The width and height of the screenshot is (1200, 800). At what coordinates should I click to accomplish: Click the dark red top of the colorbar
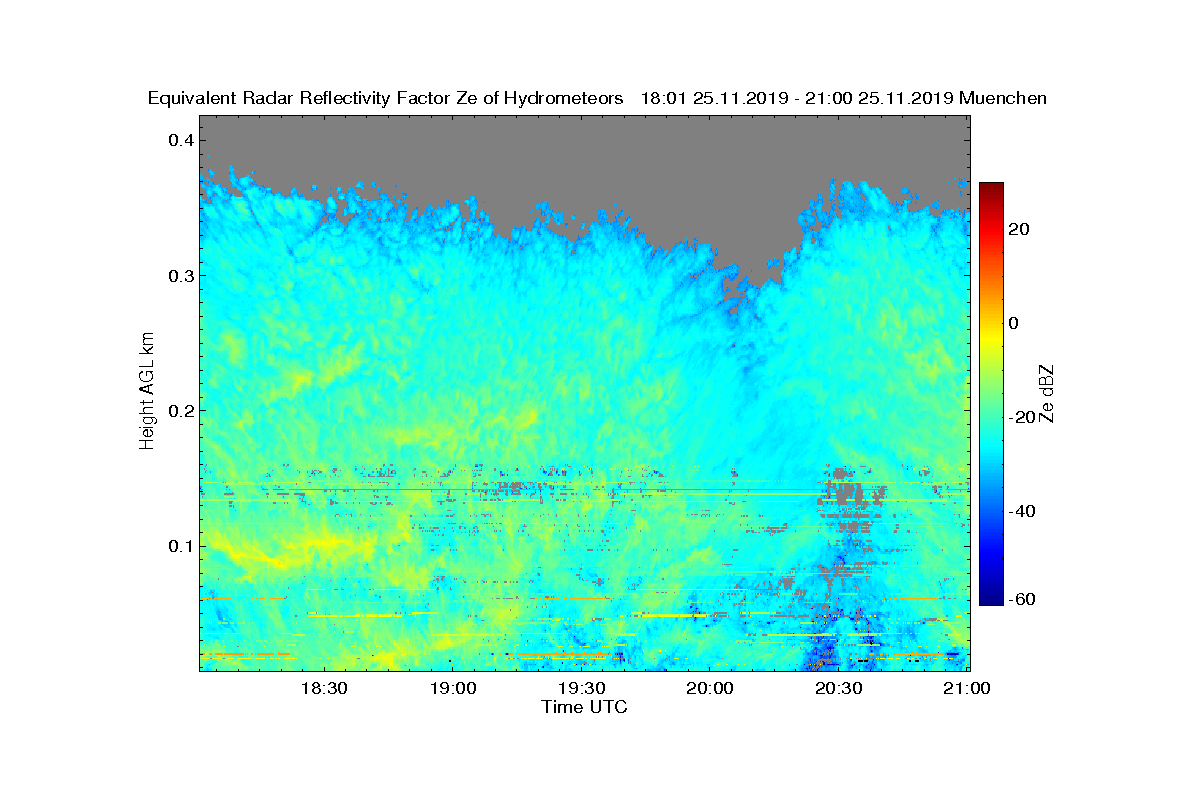click(x=991, y=190)
